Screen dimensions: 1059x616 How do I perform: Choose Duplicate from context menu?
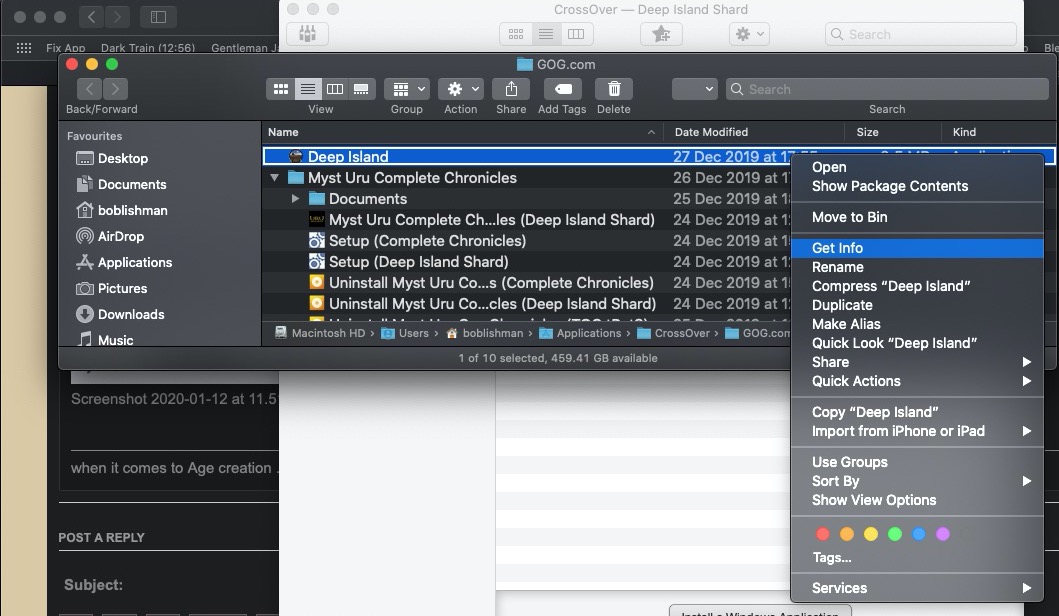point(917,305)
